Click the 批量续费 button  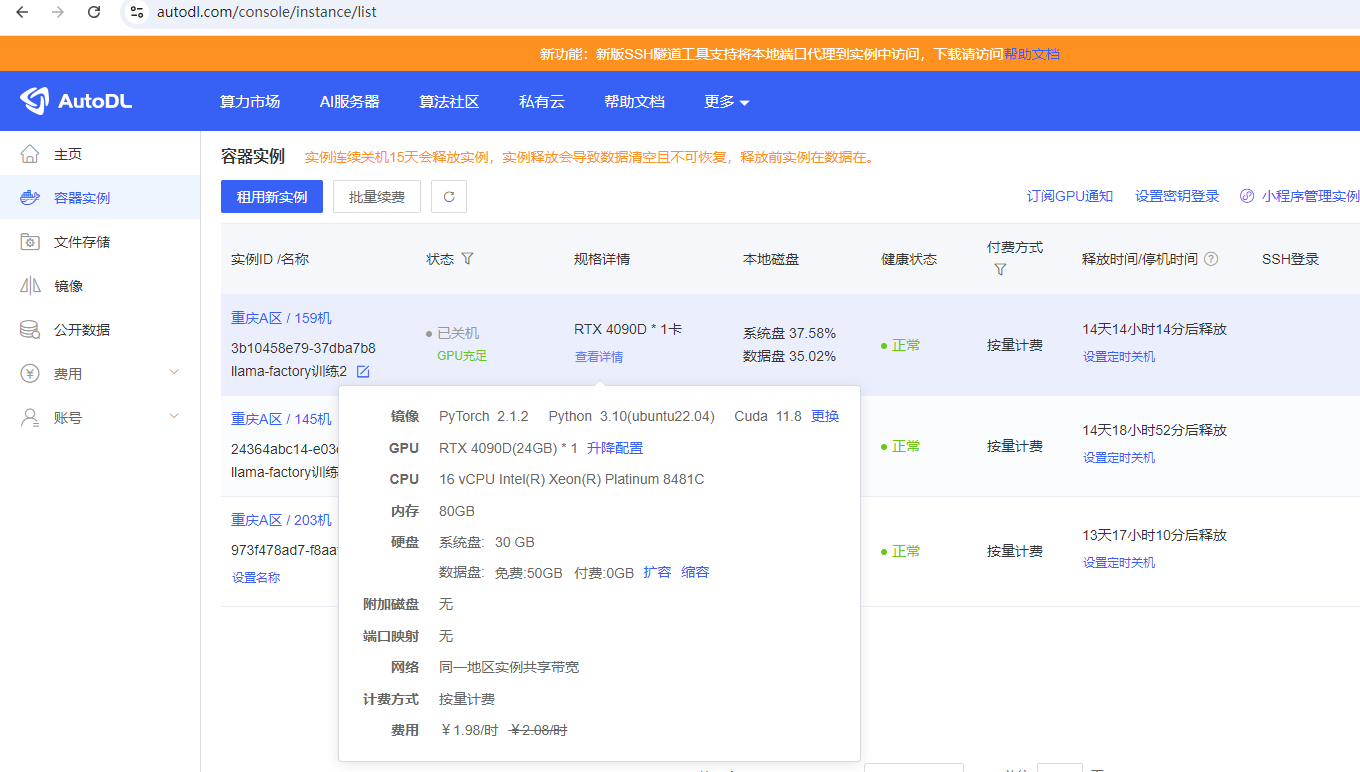377,197
